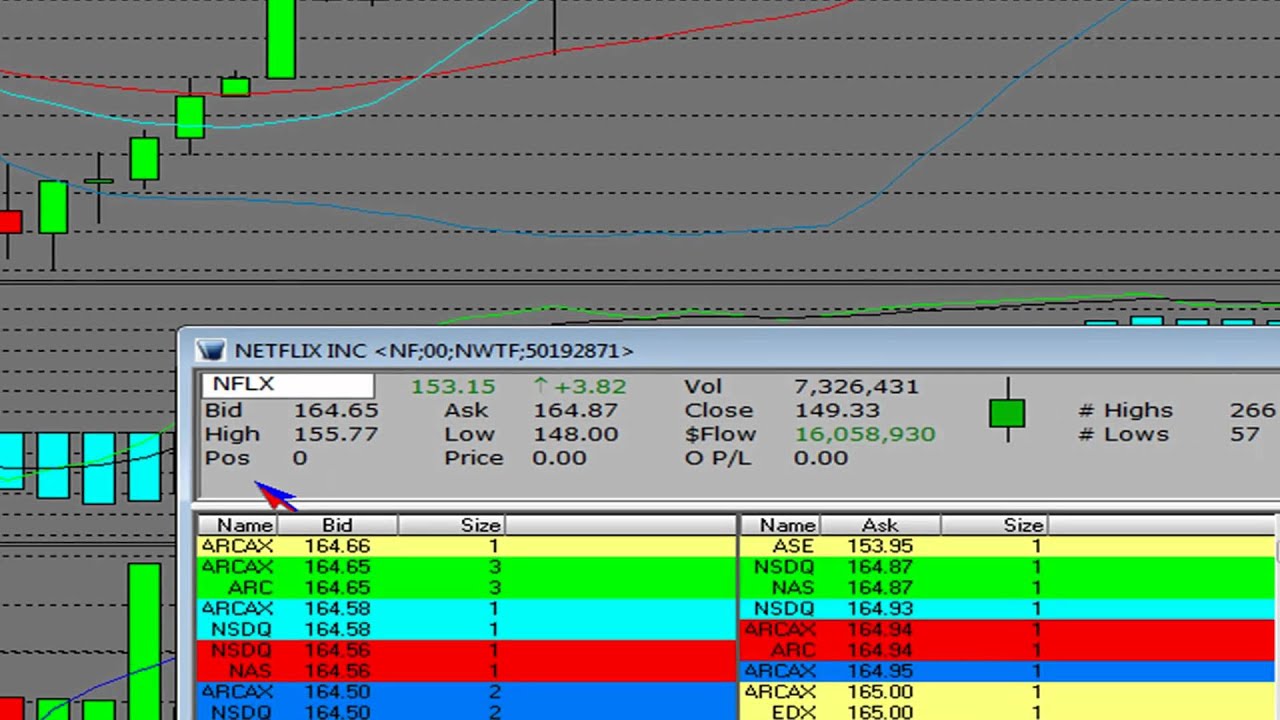Select the ARCAX bid row at 164.65

(466, 567)
